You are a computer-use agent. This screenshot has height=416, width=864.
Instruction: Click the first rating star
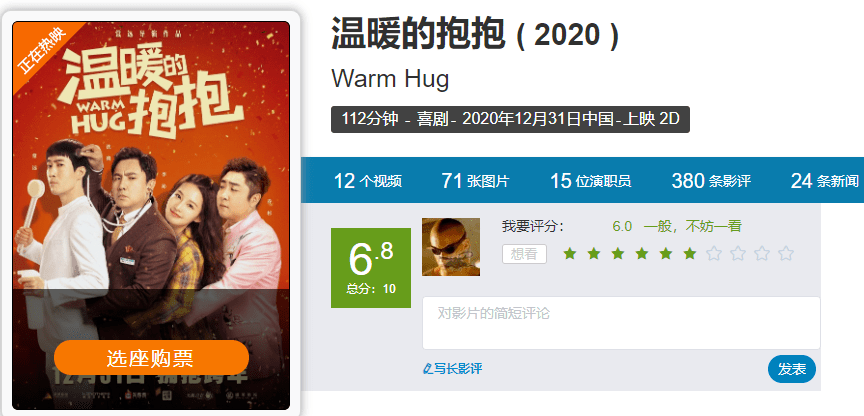[x=570, y=253]
